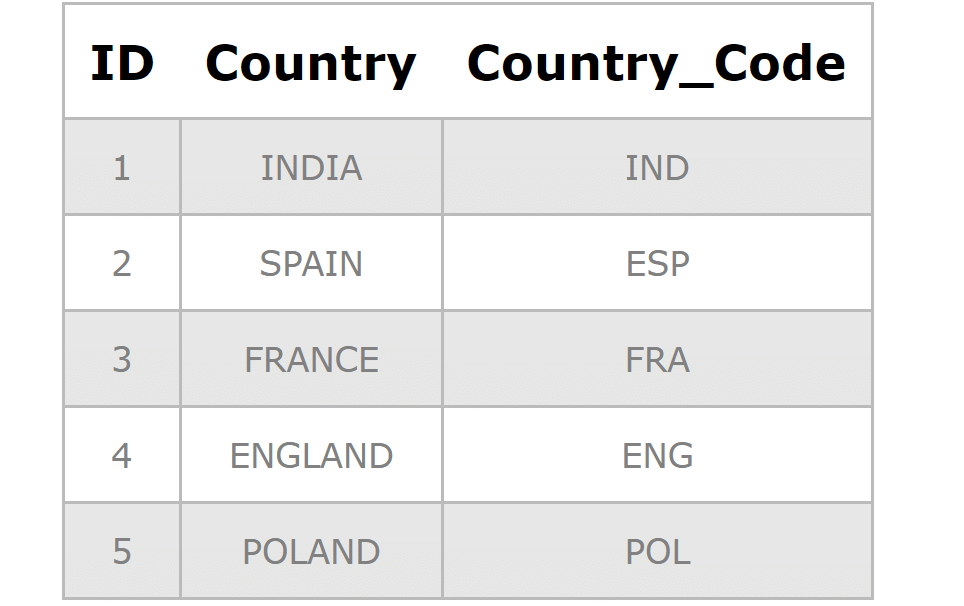Select the FRANCE country cell
The image size is (964, 606).
click(x=311, y=360)
